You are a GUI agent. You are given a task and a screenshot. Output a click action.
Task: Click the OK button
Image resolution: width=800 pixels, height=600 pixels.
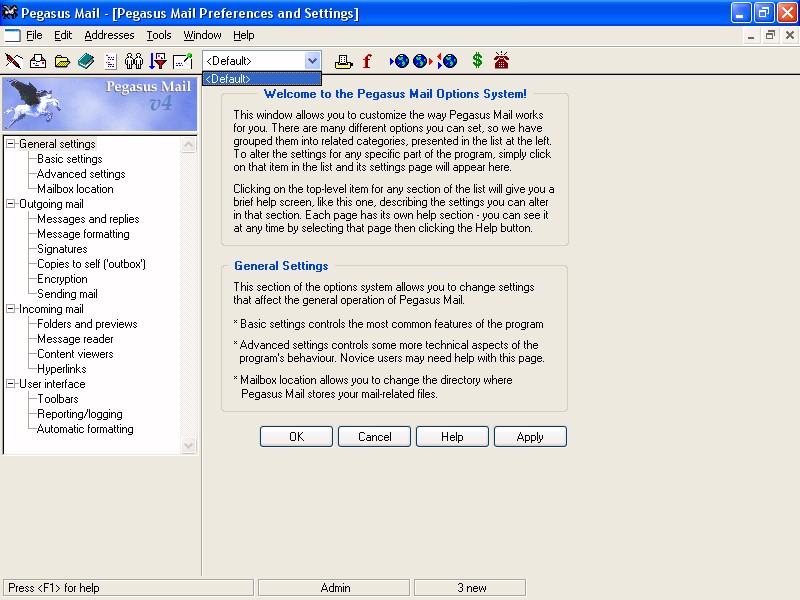[x=296, y=437]
